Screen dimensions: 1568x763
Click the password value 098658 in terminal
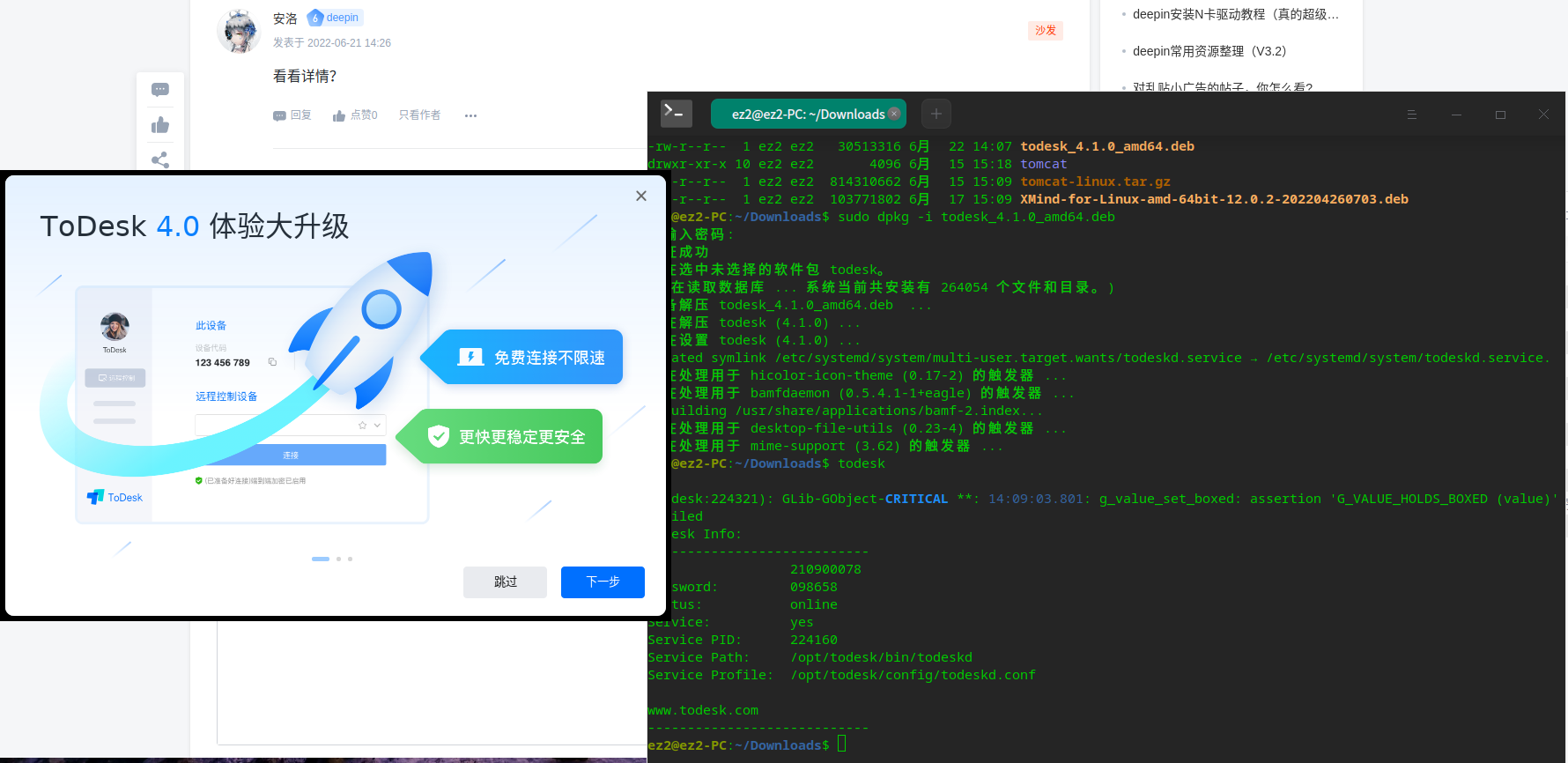[x=814, y=587]
